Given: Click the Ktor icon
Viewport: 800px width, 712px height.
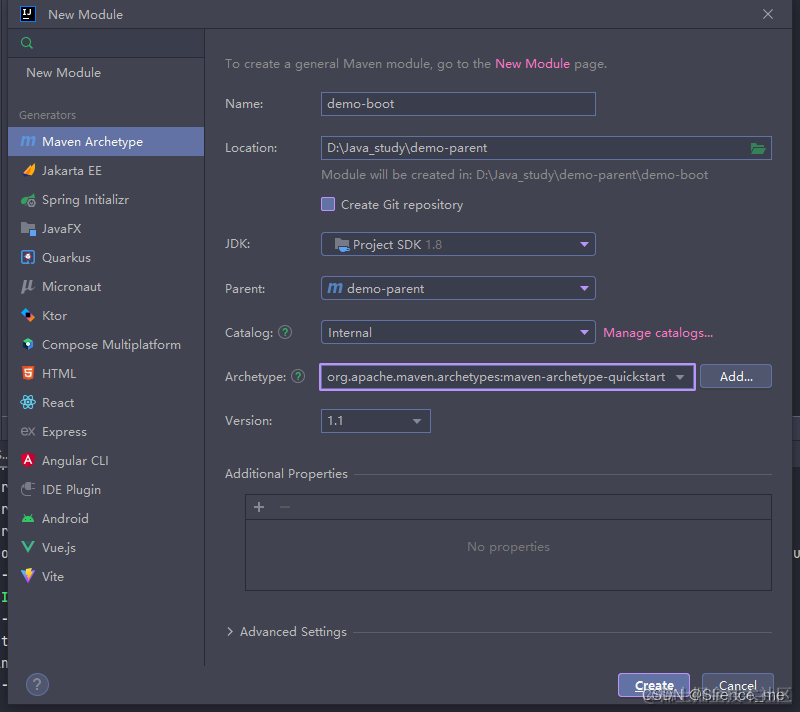Looking at the screenshot, I should [x=28, y=316].
